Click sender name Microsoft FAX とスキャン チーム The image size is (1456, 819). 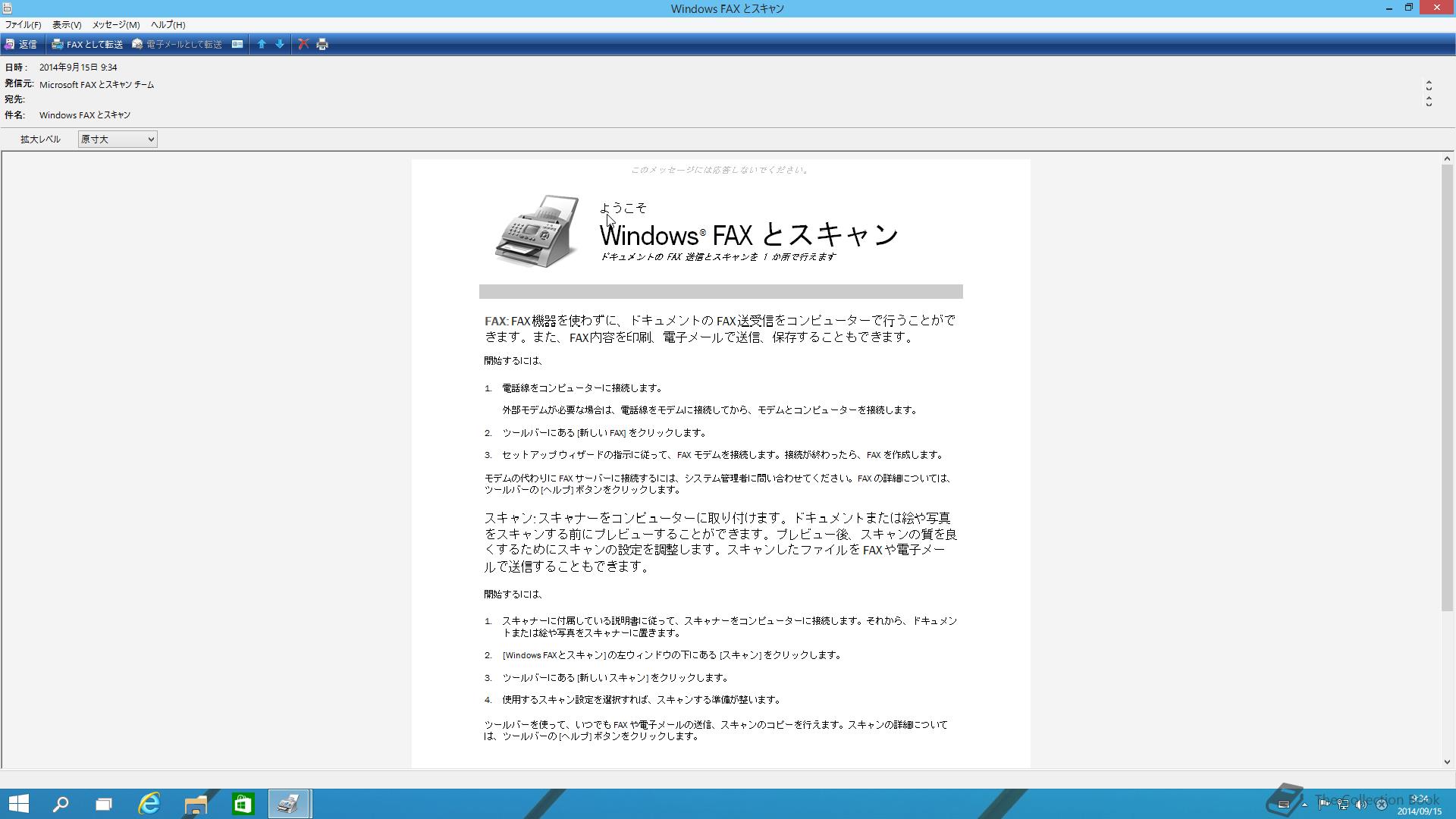96,85
